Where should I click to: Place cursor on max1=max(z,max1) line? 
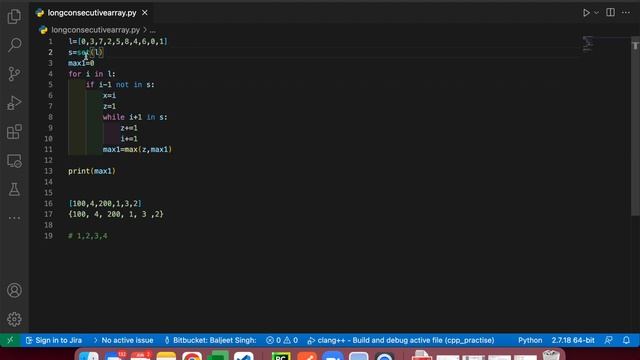coord(137,149)
